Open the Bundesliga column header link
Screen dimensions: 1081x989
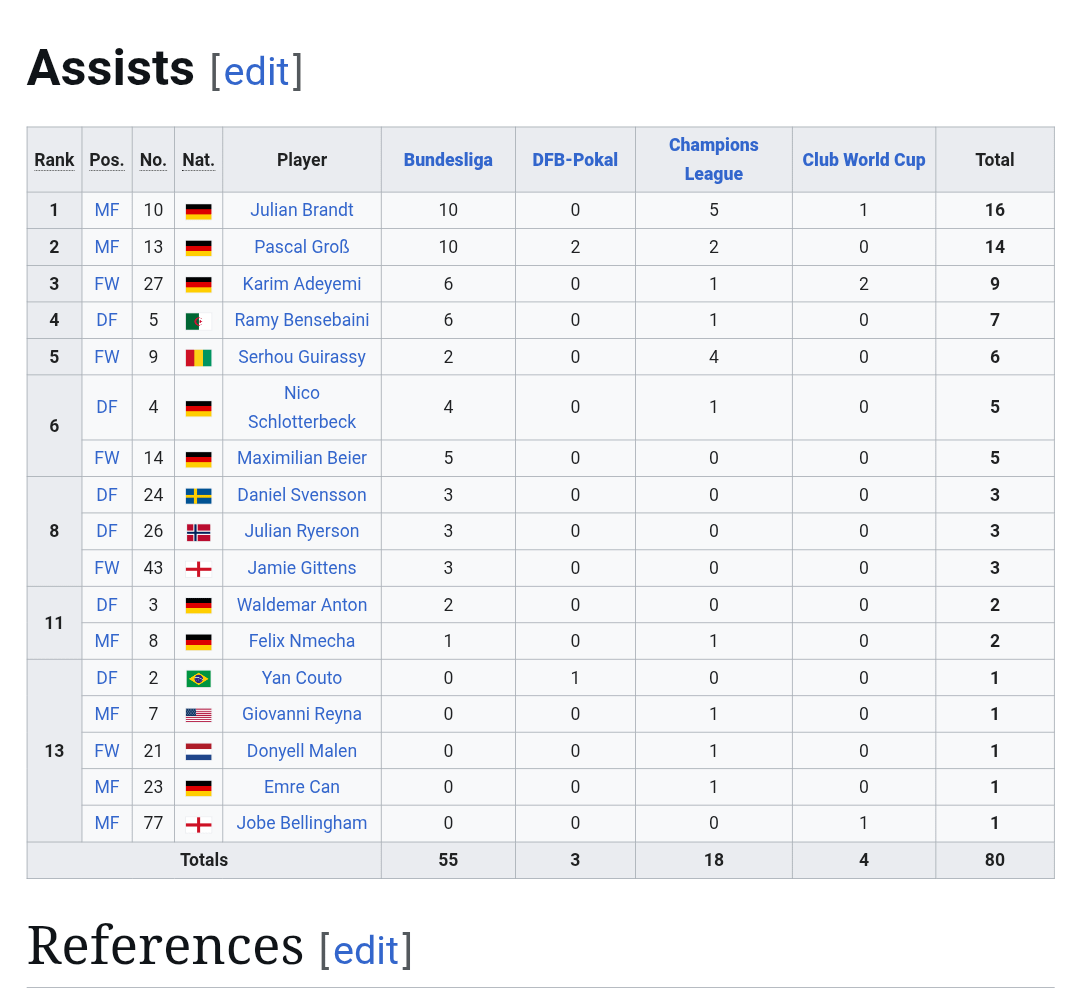pyautogui.click(x=448, y=160)
